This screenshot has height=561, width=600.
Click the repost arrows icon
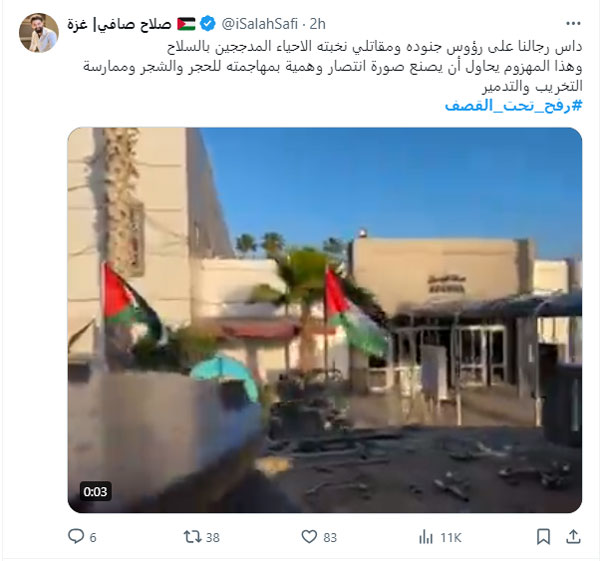[x=192, y=537]
